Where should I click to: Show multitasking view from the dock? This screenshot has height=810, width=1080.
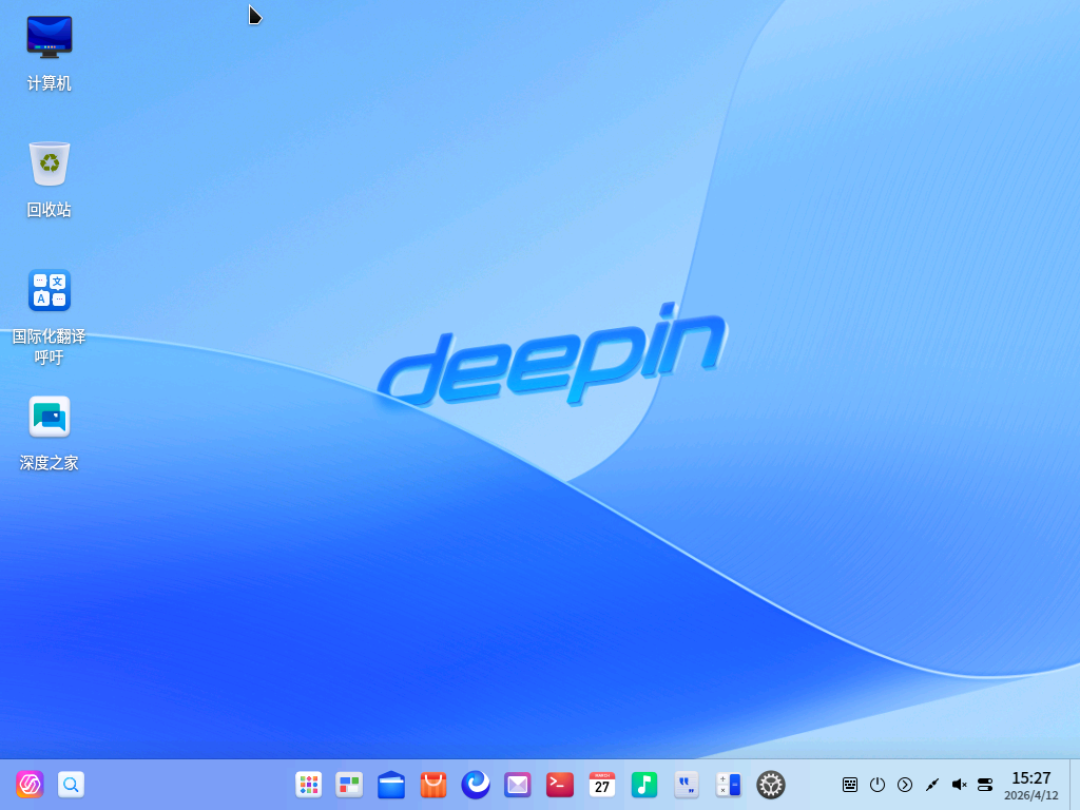[x=349, y=785]
